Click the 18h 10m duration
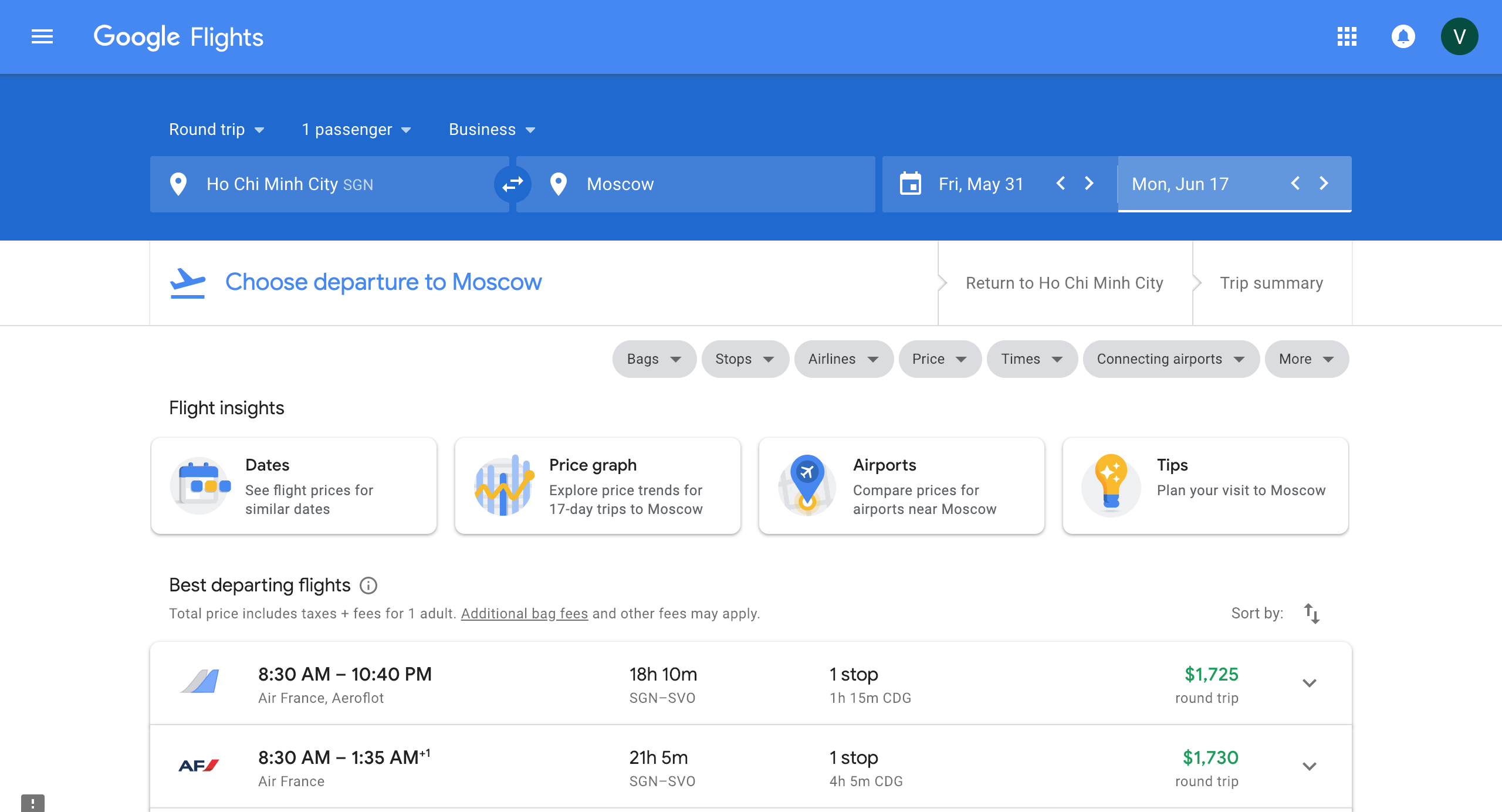 [x=663, y=675]
